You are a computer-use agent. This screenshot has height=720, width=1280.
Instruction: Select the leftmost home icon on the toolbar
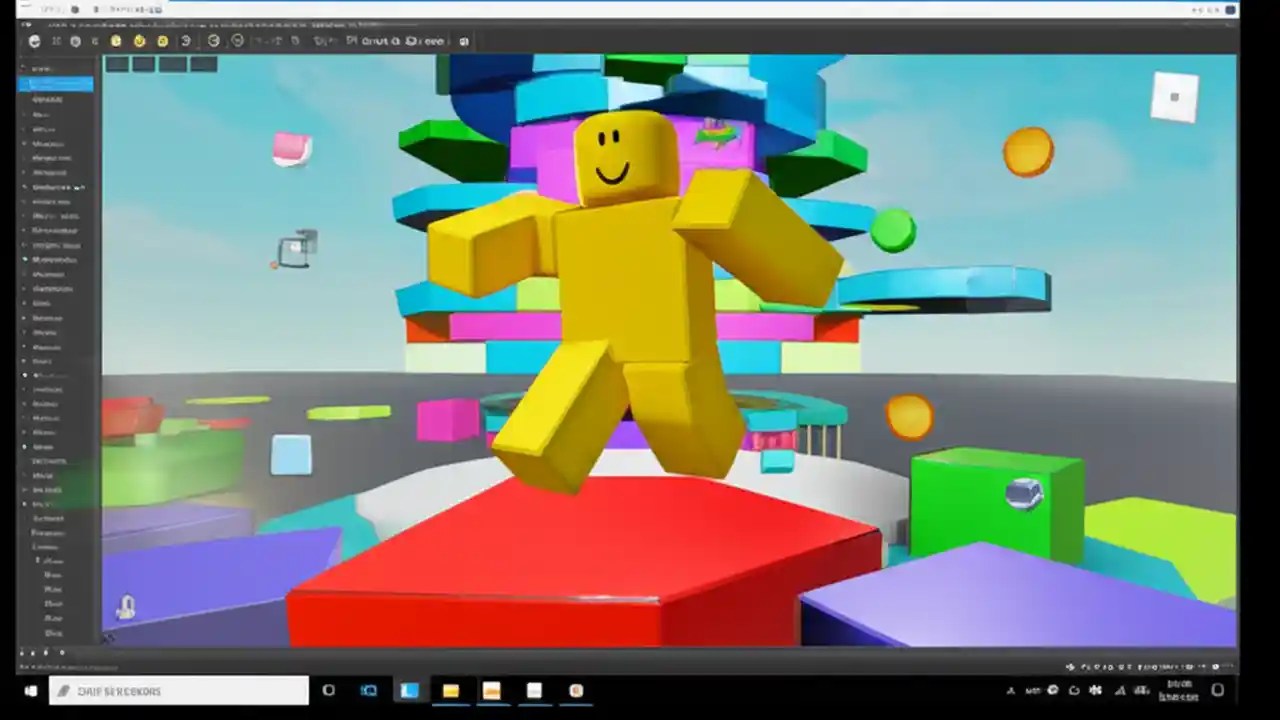coord(35,41)
